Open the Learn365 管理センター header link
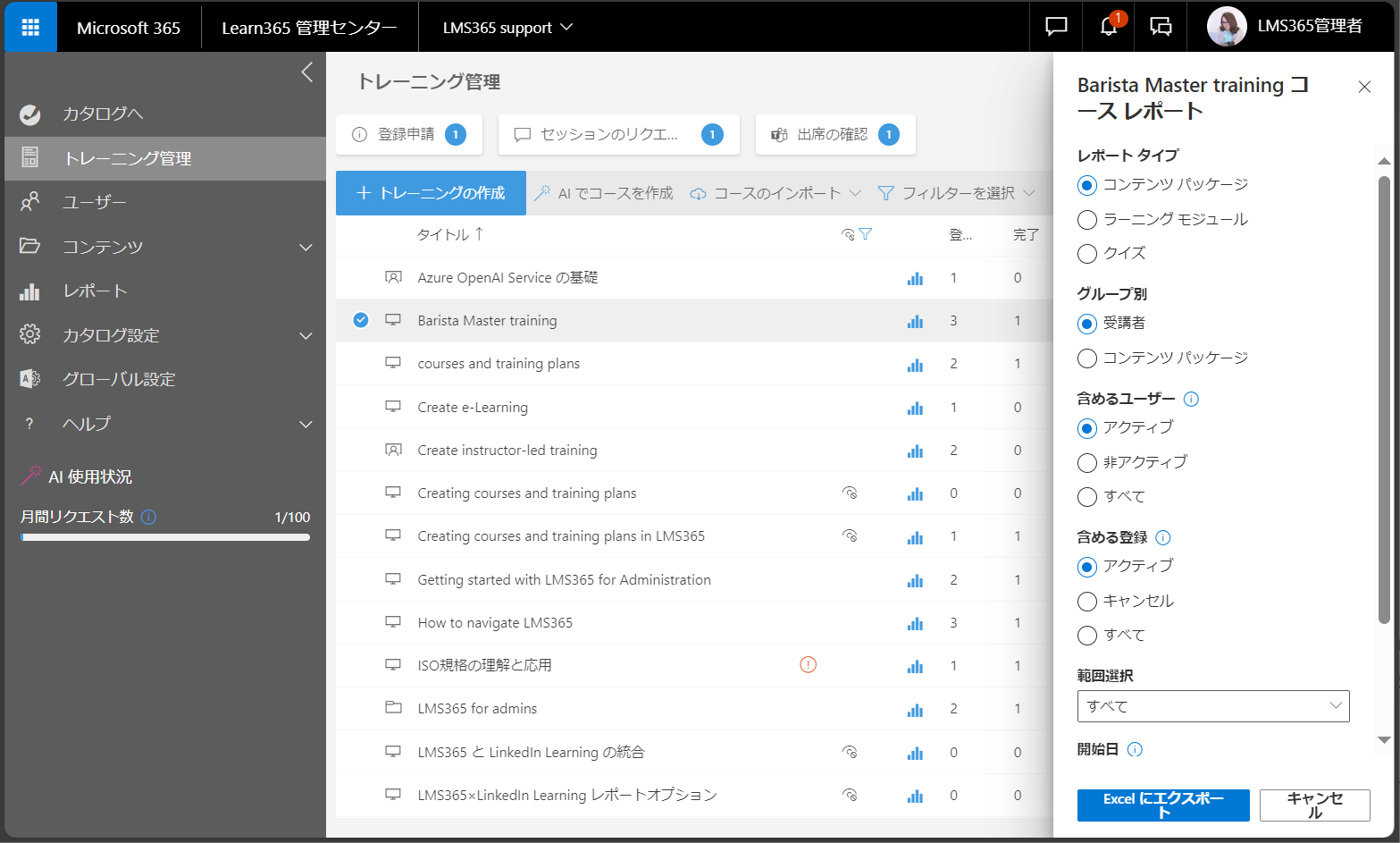 click(309, 28)
